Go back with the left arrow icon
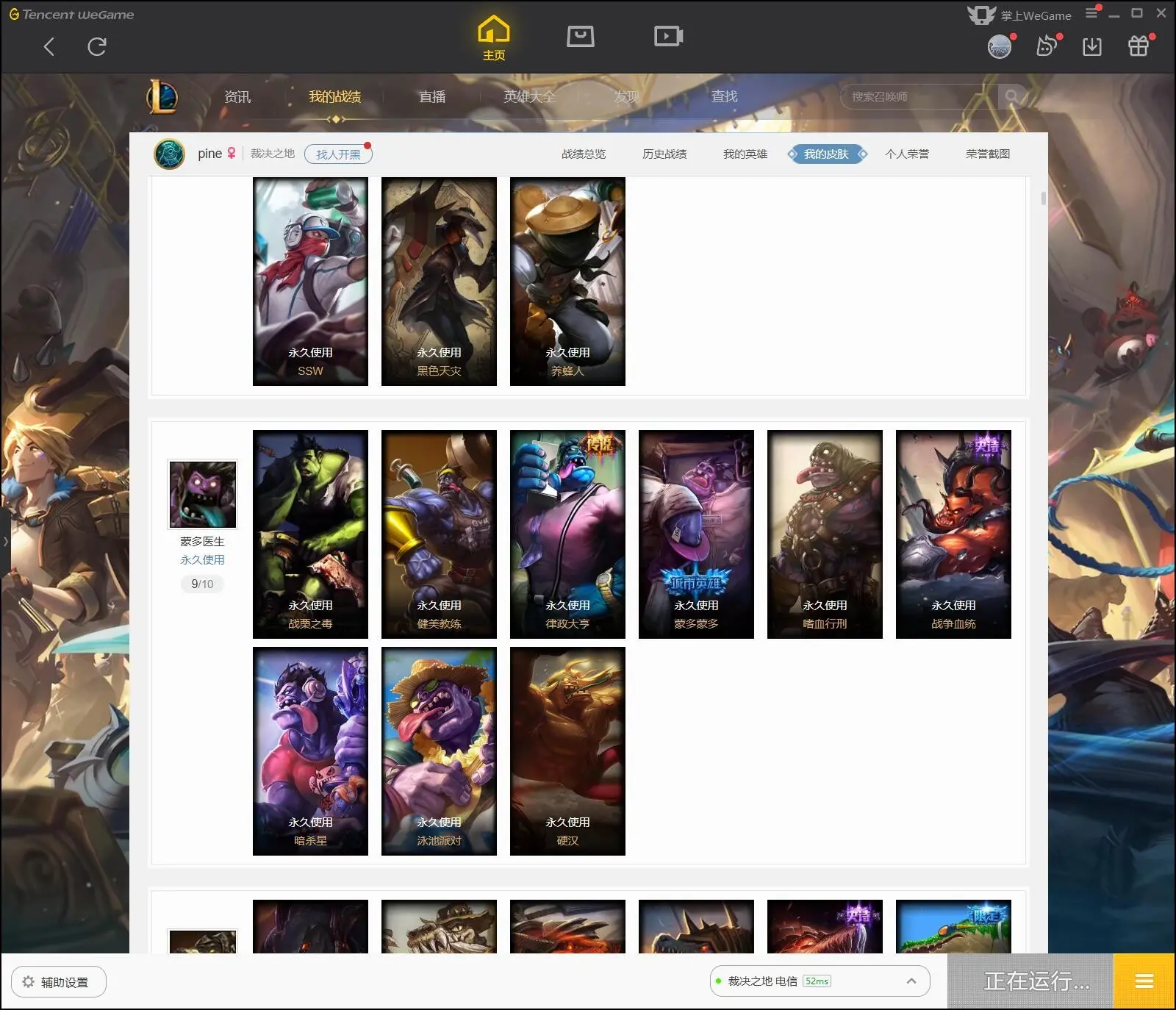The height and width of the screenshot is (1010, 1176). (x=49, y=47)
